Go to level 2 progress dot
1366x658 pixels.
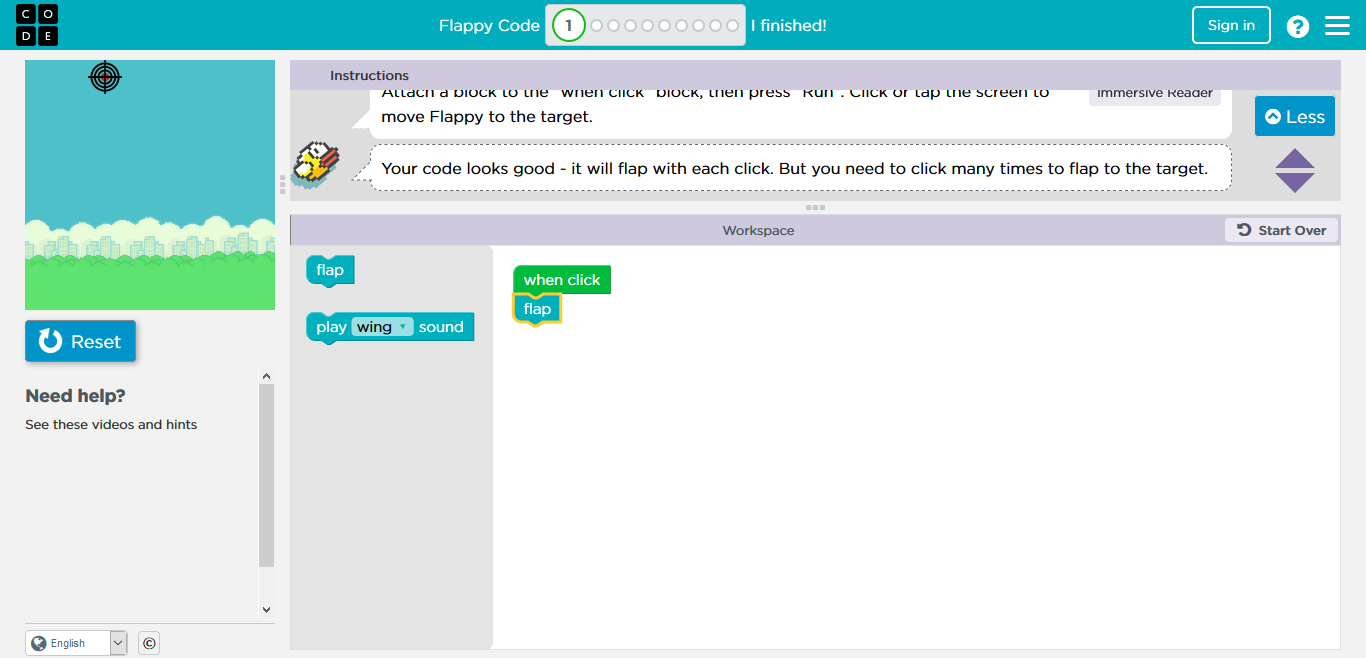(597, 26)
